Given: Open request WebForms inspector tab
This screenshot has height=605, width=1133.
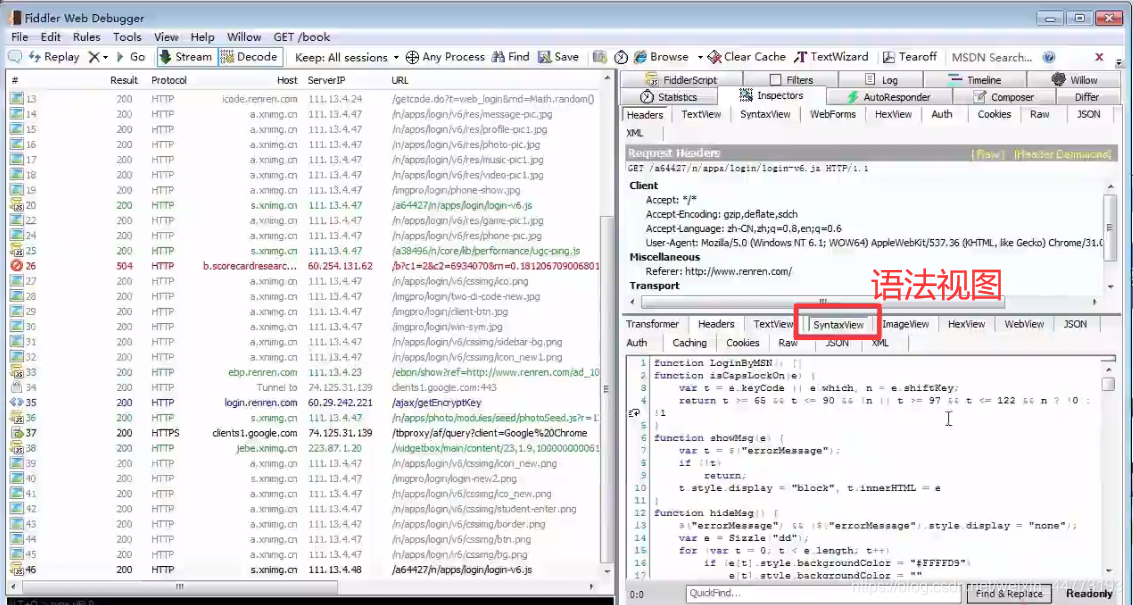Looking at the screenshot, I should [832, 114].
